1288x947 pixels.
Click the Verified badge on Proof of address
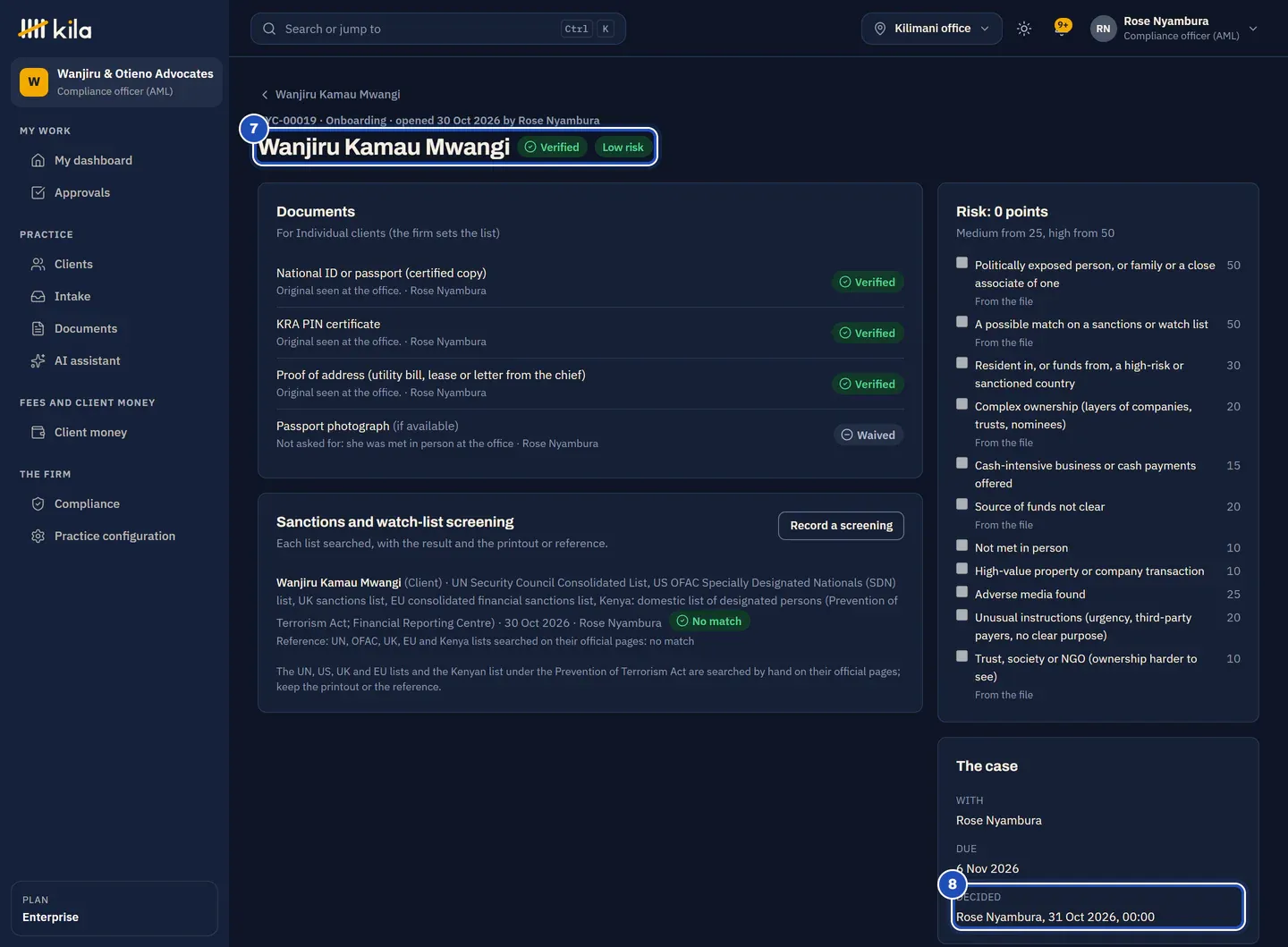pyautogui.click(x=868, y=384)
